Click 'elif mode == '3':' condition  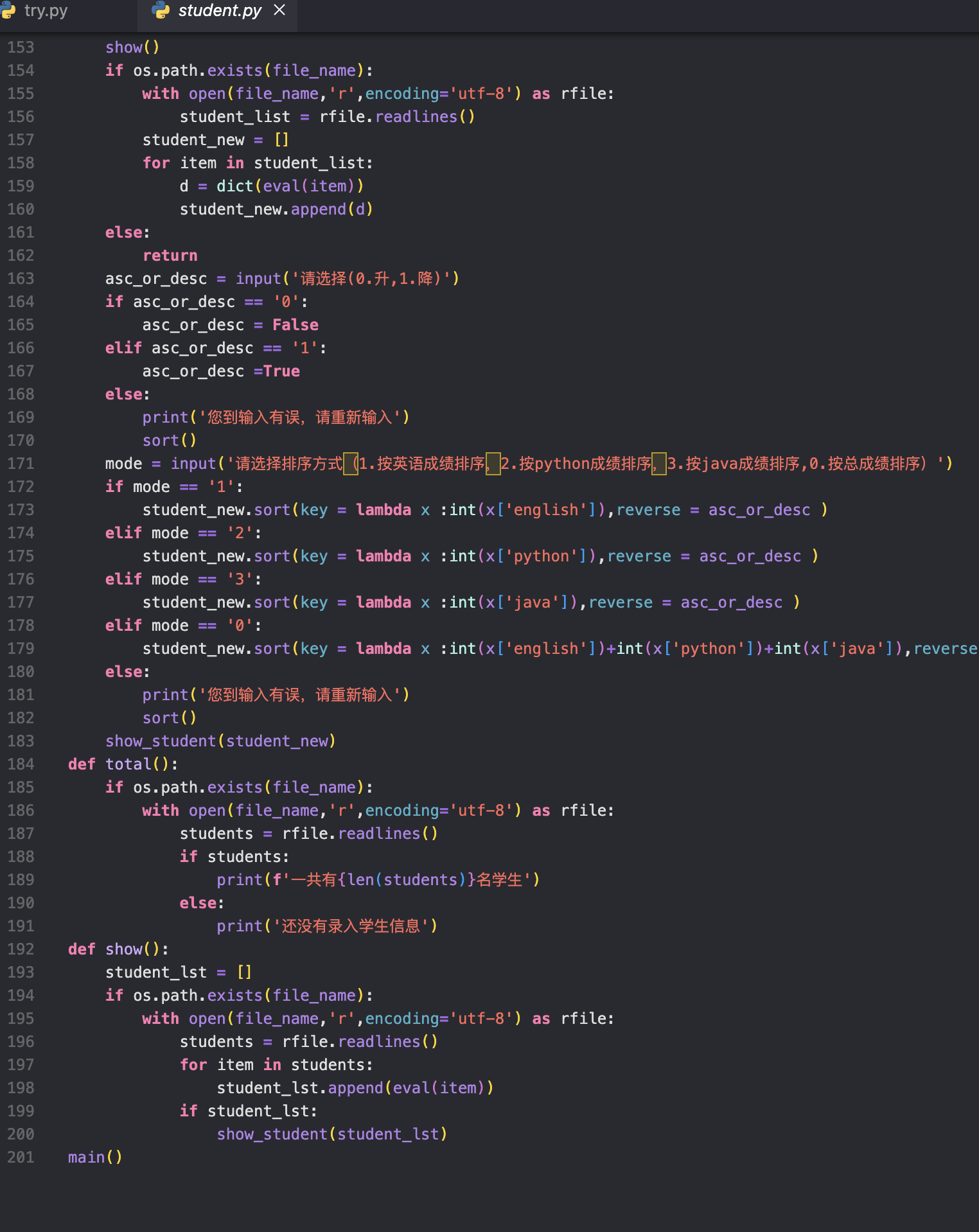point(183,579)
